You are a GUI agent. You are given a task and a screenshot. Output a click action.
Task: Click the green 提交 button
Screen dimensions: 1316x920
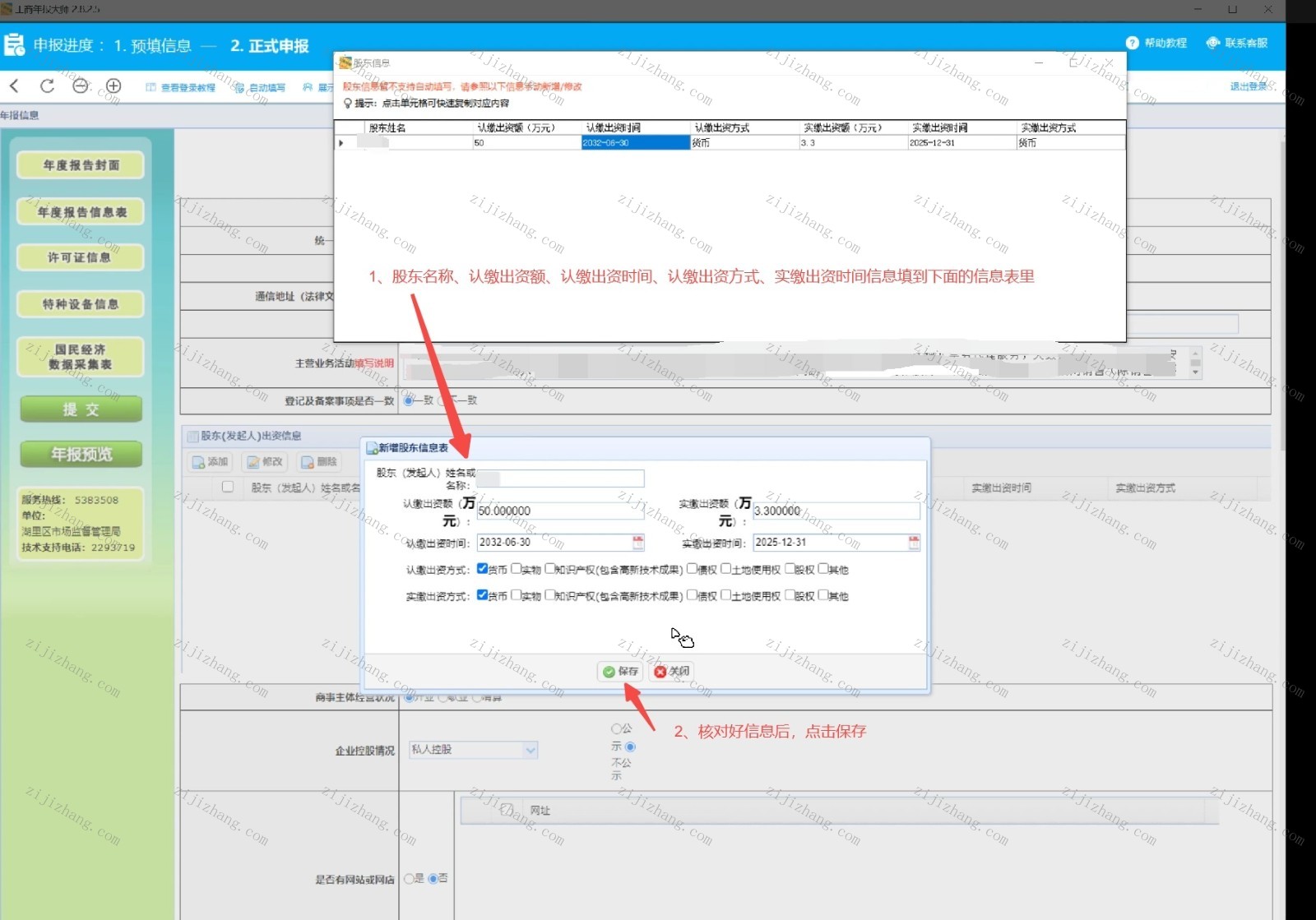pos(81,409)
